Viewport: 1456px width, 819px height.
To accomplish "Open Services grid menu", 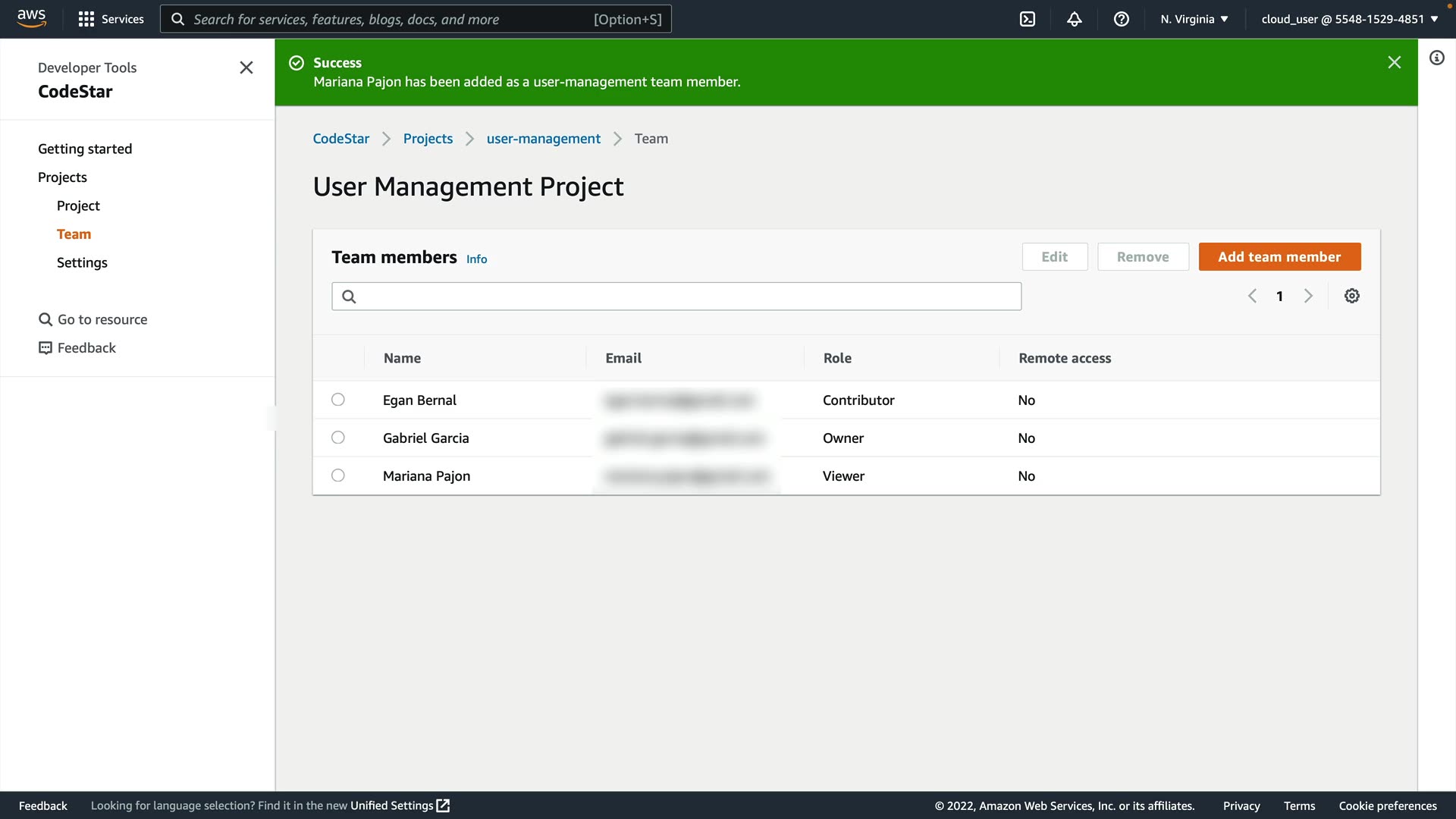I will pyautogui.click(x=111, y=19).
